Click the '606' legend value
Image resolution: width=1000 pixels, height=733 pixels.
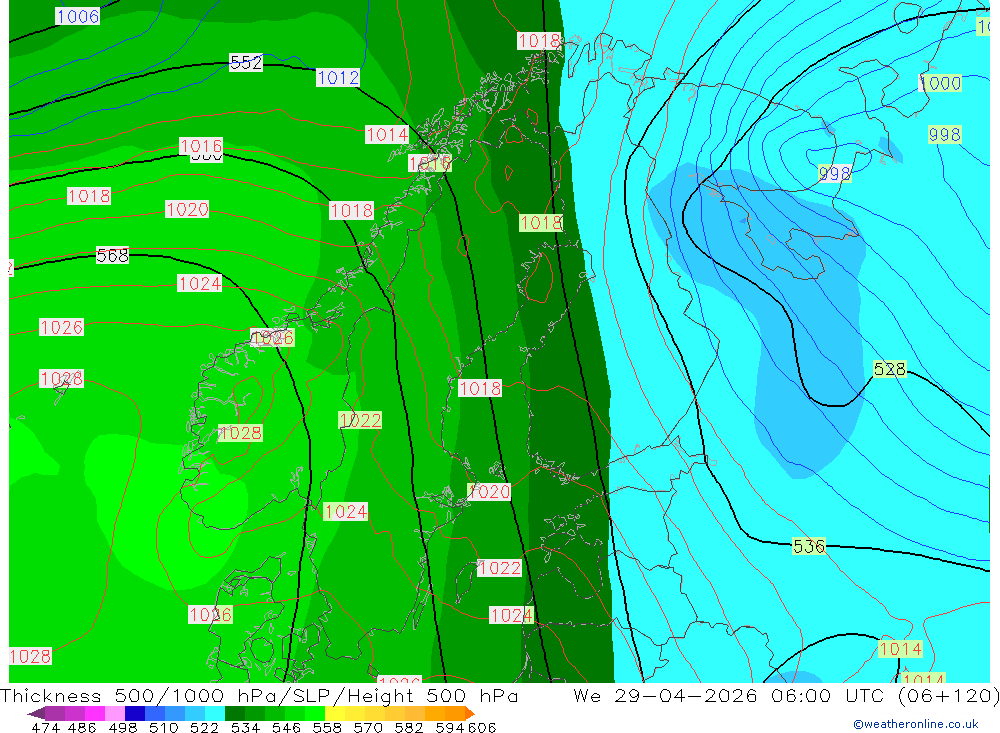pyautogui.click(x=482, y=727)
